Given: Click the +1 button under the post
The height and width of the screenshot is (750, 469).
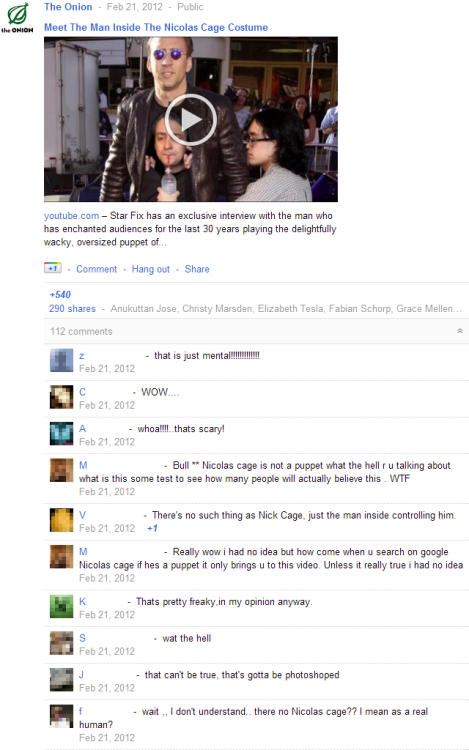Looking at the screenshot, I should click(x=53, y=268).
